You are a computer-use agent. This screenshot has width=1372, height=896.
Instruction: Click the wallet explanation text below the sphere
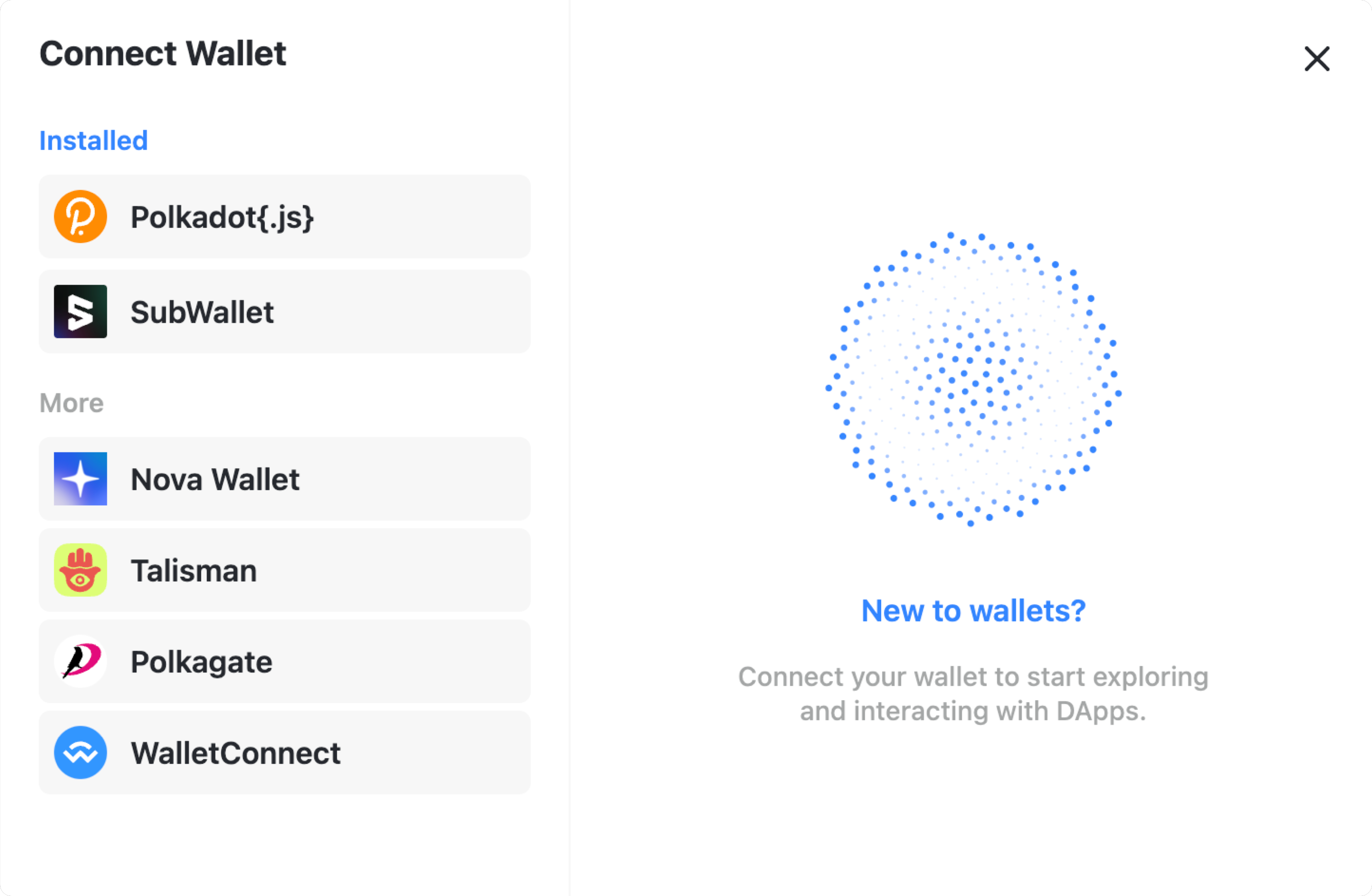click(x=973, y=694)
